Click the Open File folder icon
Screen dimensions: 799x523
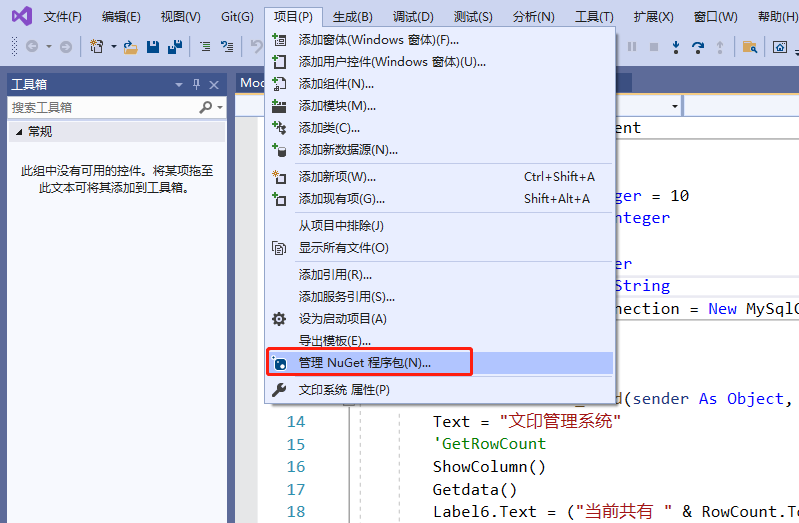coord(130,47)
